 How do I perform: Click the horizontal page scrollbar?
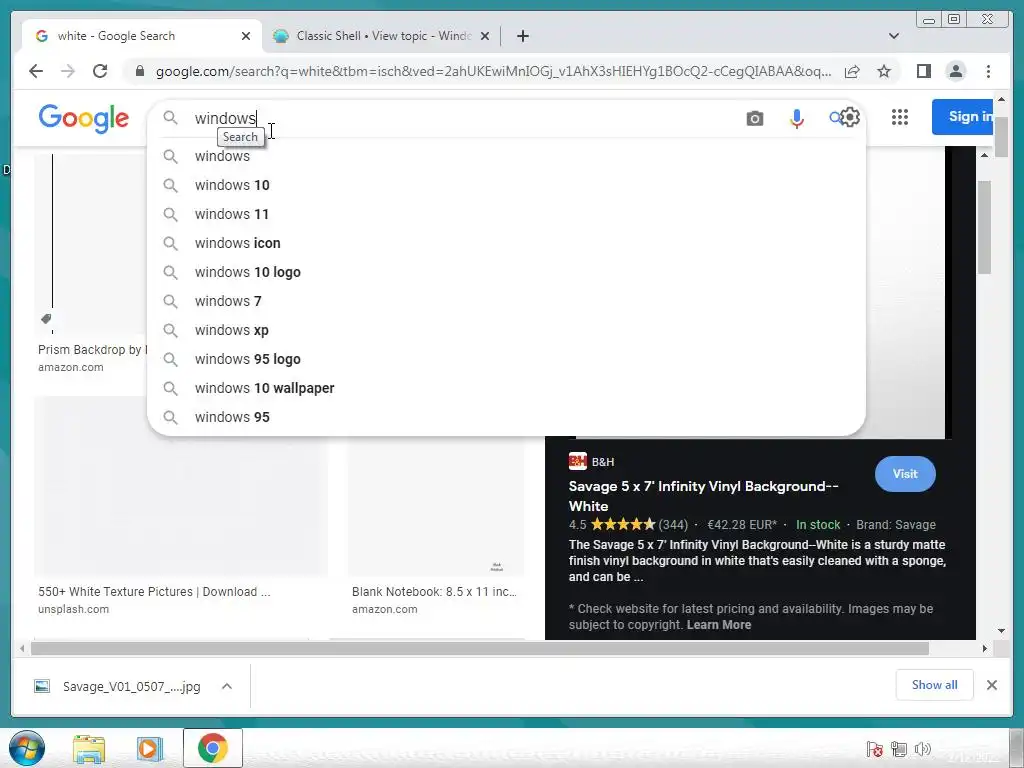(480, 648)
